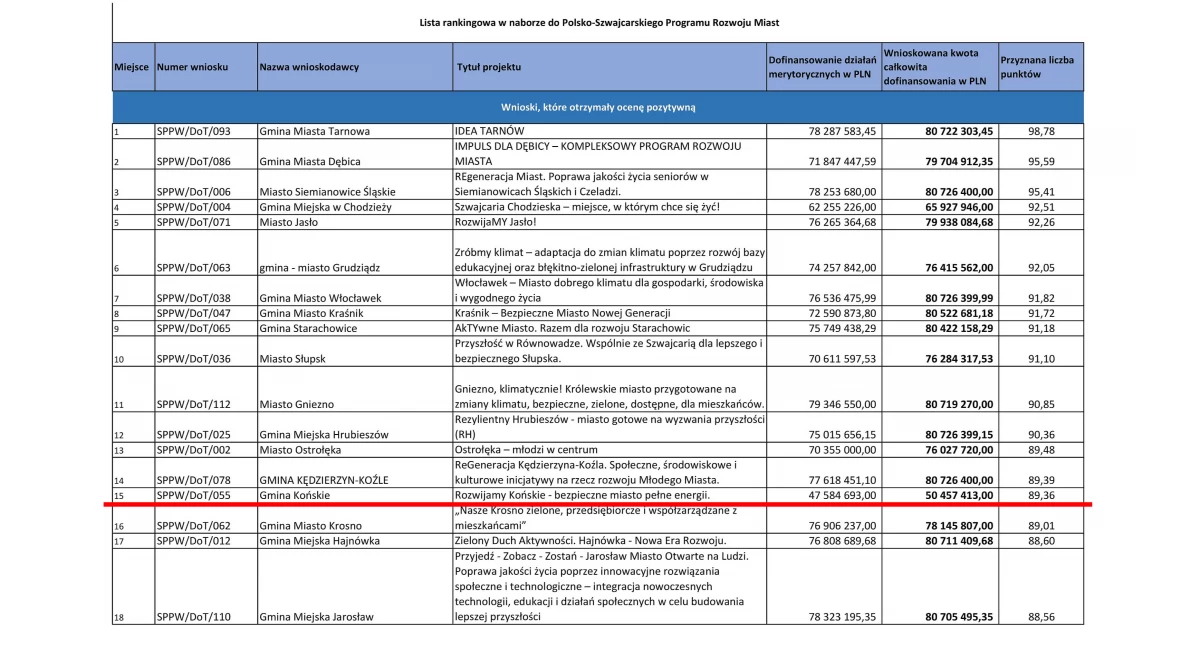Select applicant 'Gmina Miasto Kraśnik'
This screenshot has height=646, width=1200.
coord(314,313)
